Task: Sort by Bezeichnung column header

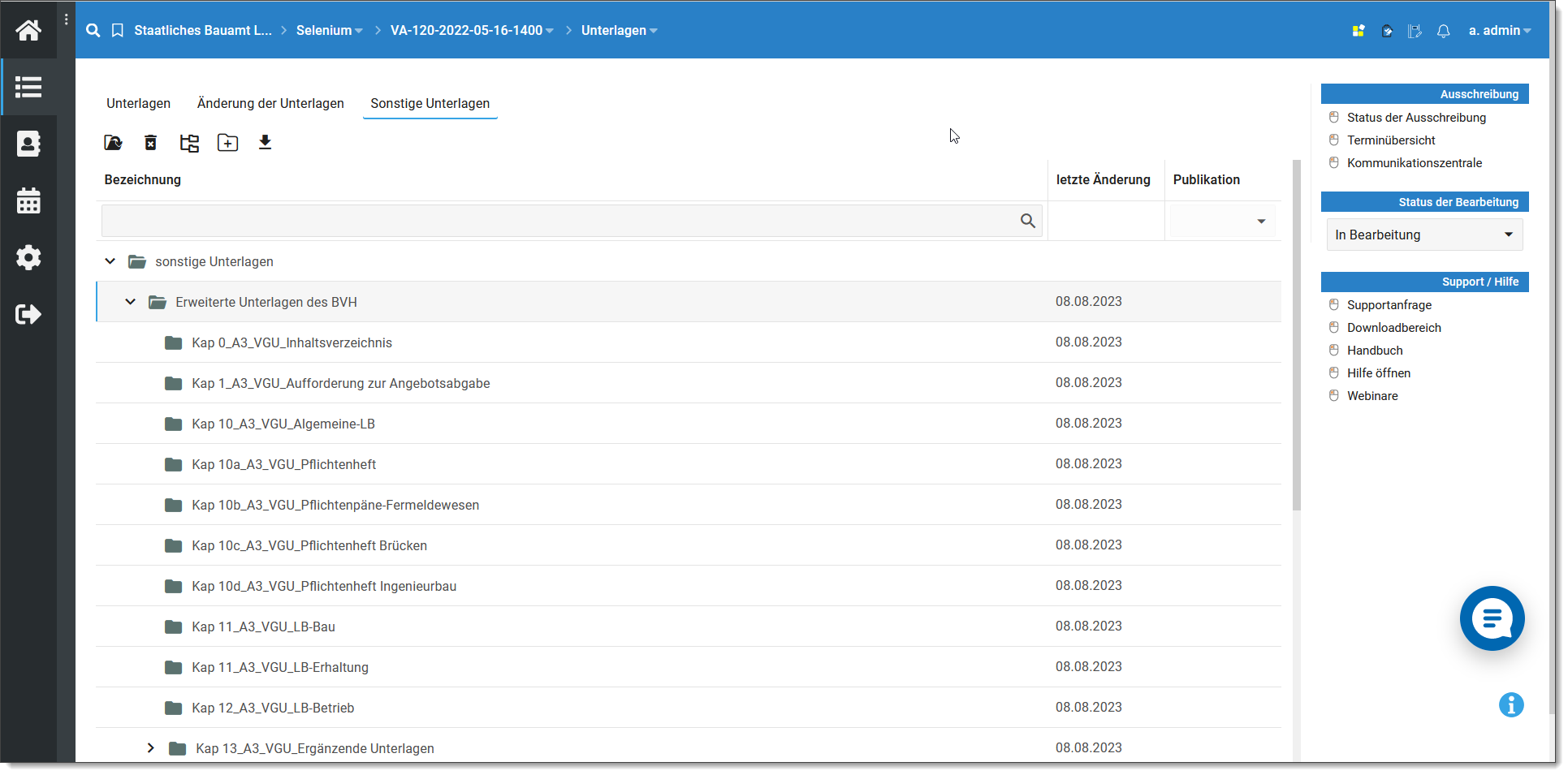Action: point(142,179)
